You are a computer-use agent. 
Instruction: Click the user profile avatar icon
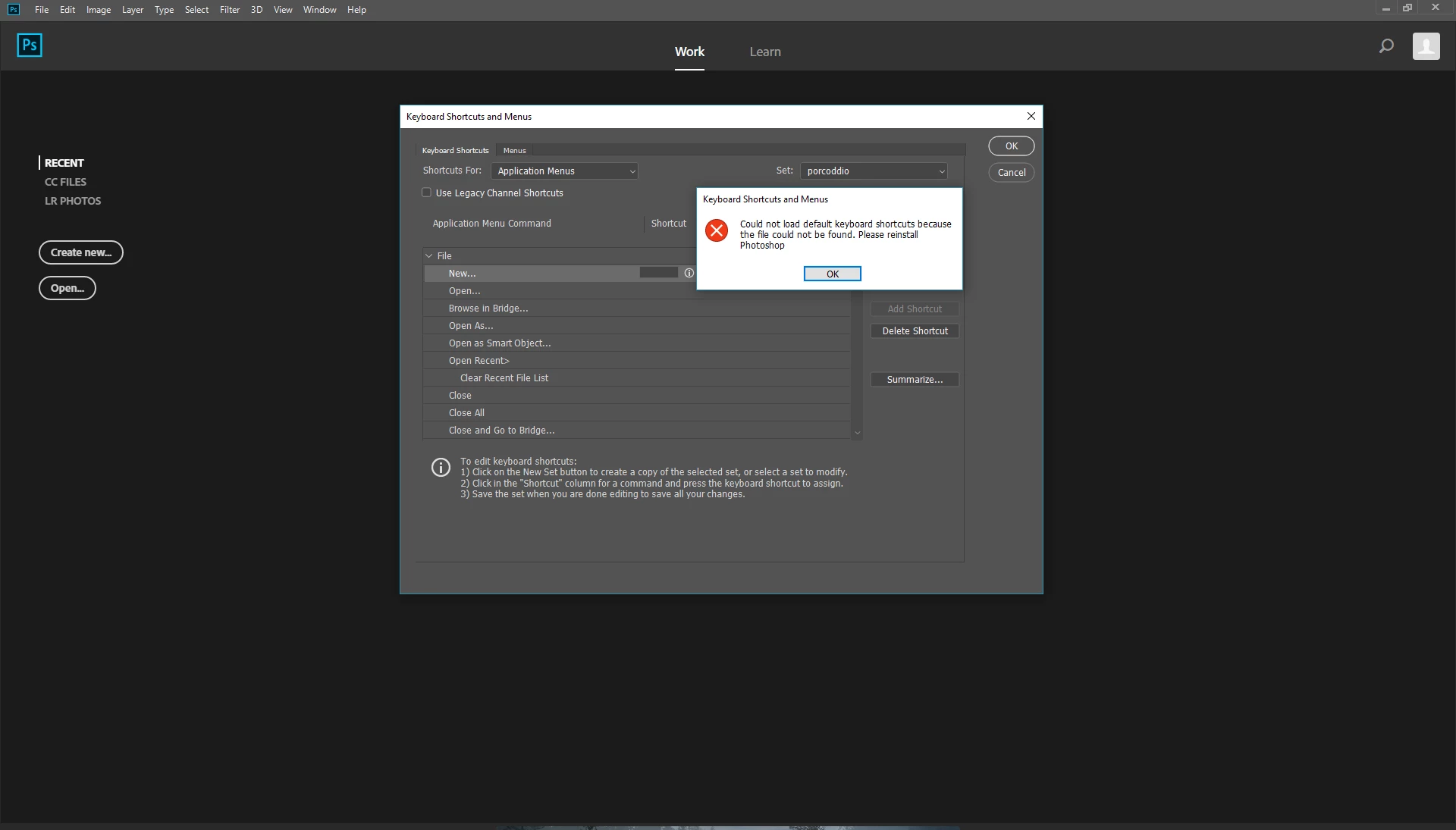(1426, 46)
